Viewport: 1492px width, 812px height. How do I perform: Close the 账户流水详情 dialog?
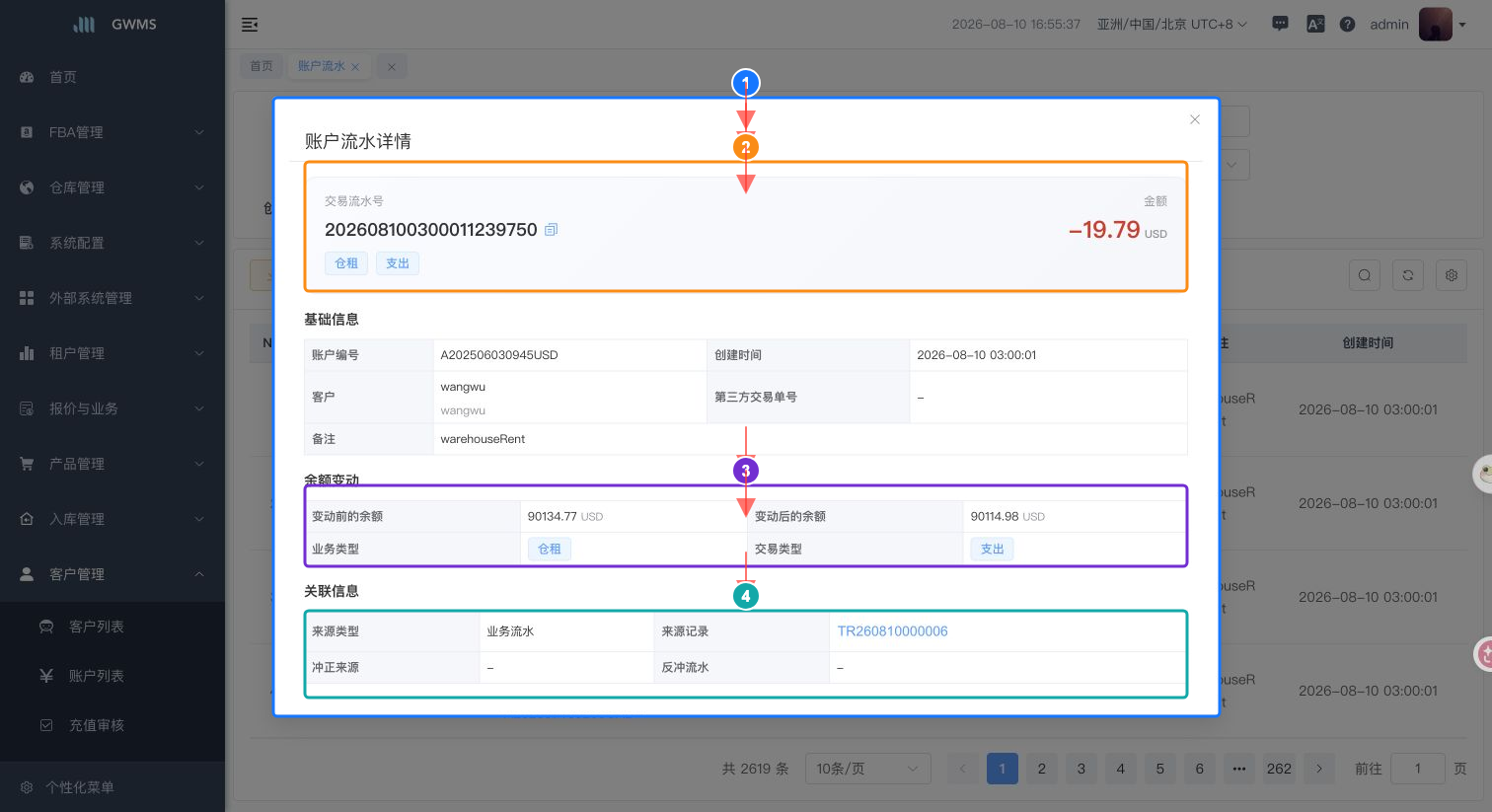1195,119
